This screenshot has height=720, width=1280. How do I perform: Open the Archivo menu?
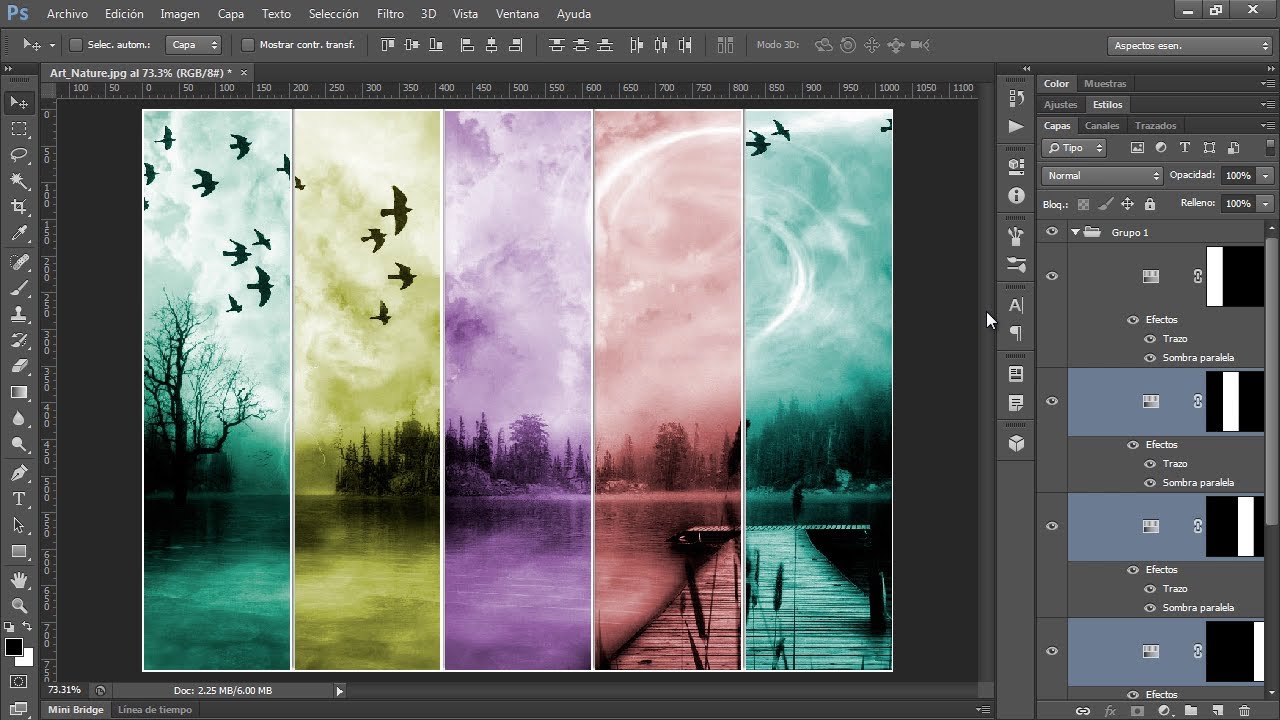click(x=67, y=14)
